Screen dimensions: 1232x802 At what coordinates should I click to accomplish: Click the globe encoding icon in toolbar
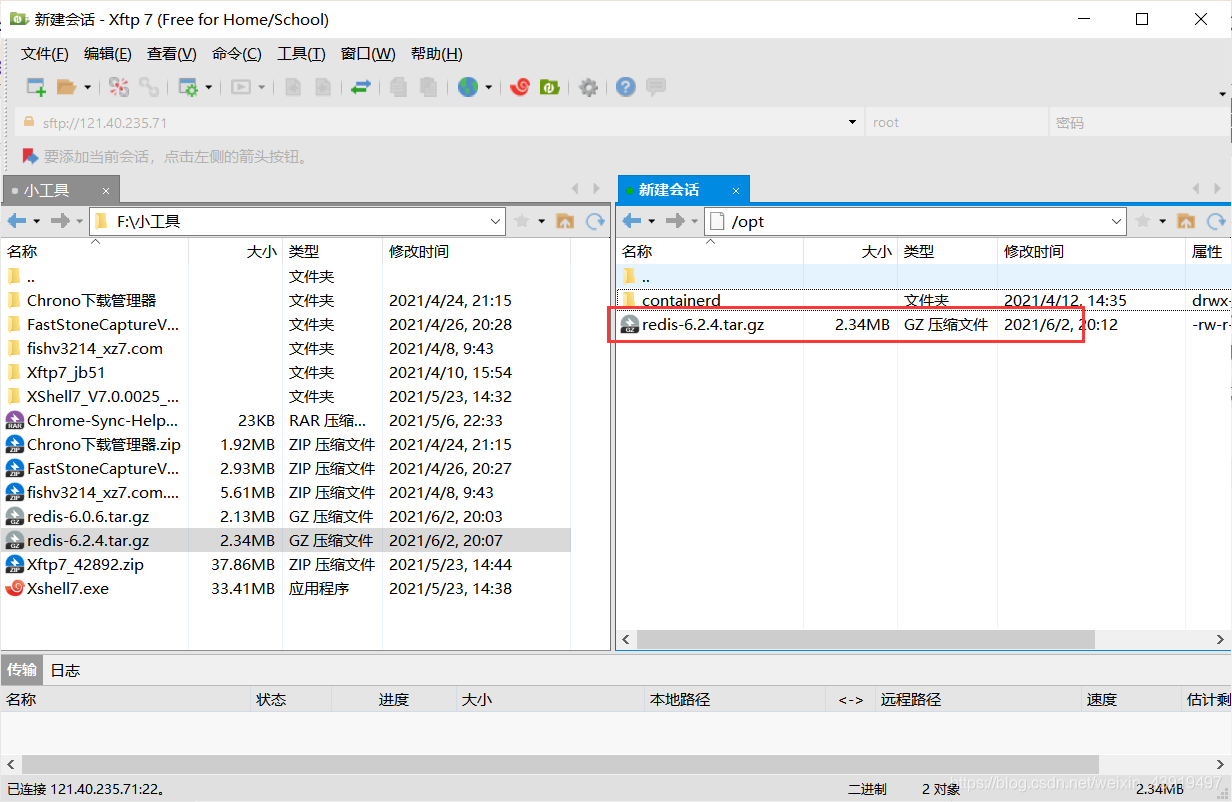(468, 87)
